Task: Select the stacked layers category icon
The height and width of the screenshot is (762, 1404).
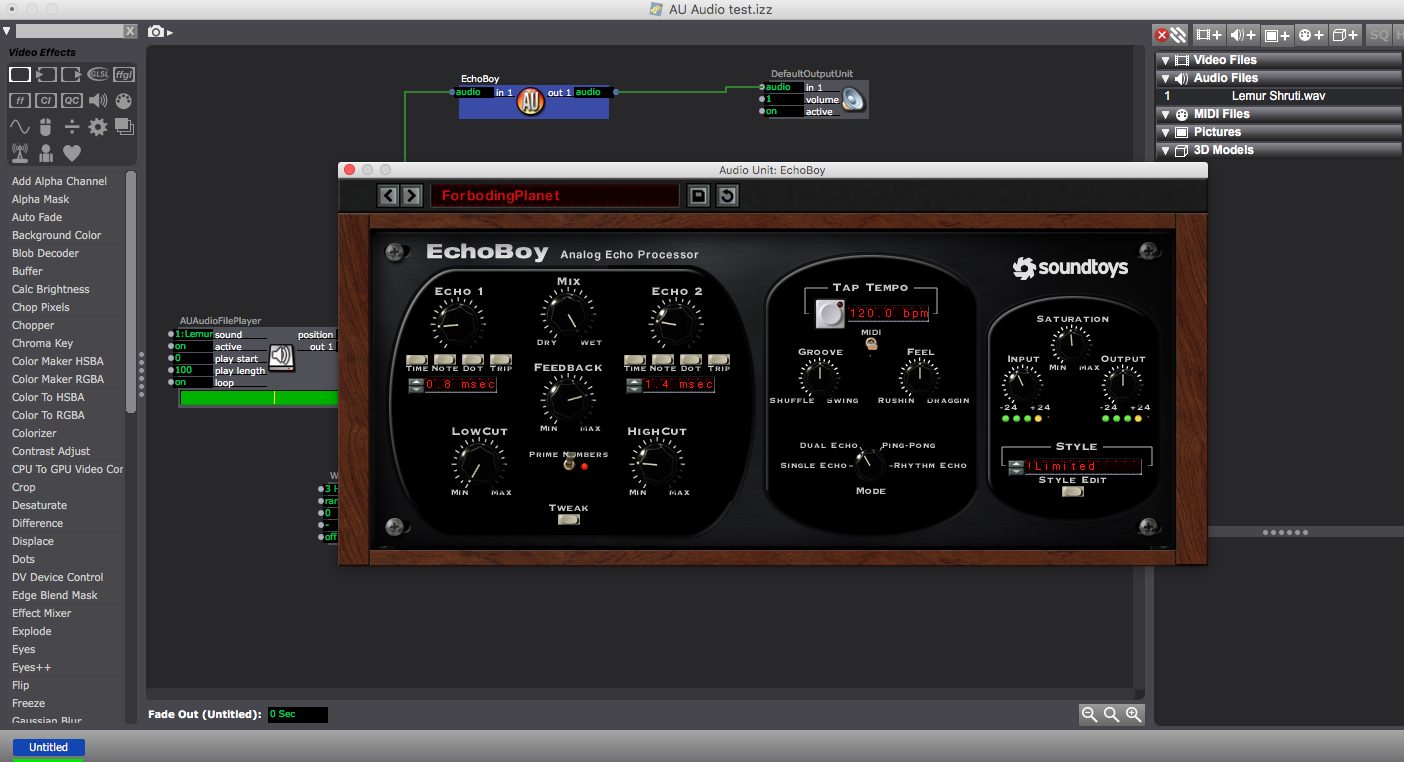Action: (x=124, y=127)
